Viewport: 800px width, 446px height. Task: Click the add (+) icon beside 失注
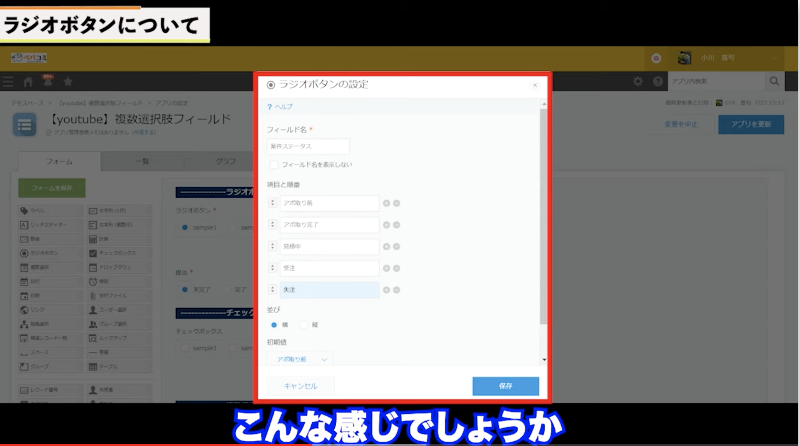pyautogui.click(x=386, y=289)
